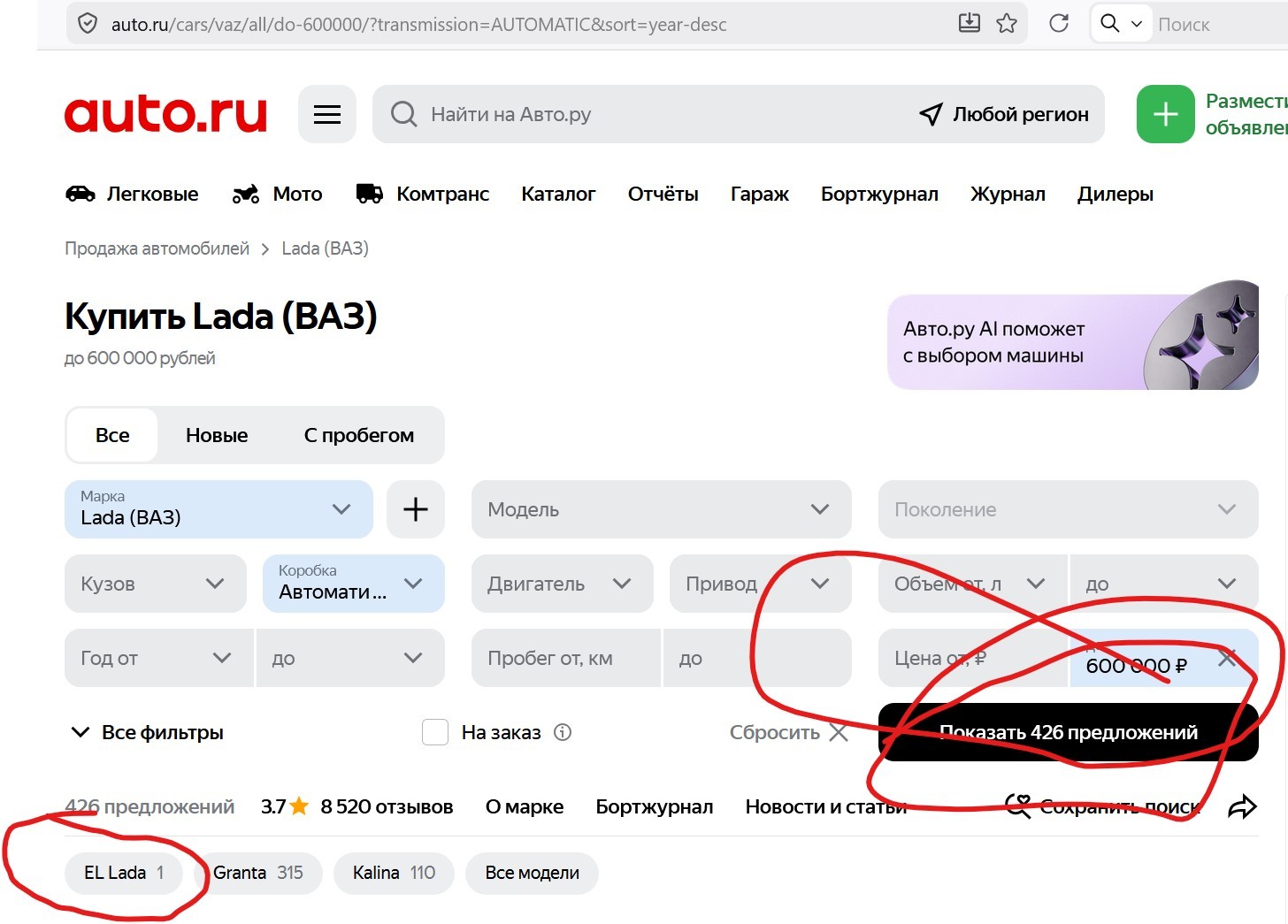Open the Год от dropdown

159,658
